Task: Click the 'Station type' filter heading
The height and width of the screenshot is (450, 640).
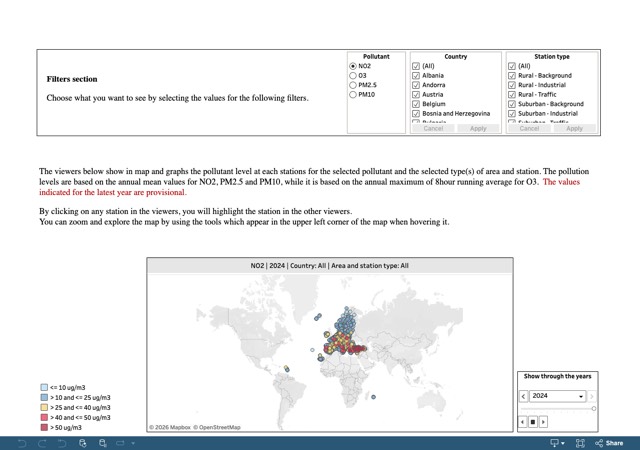Action: [x=552, y=57]
